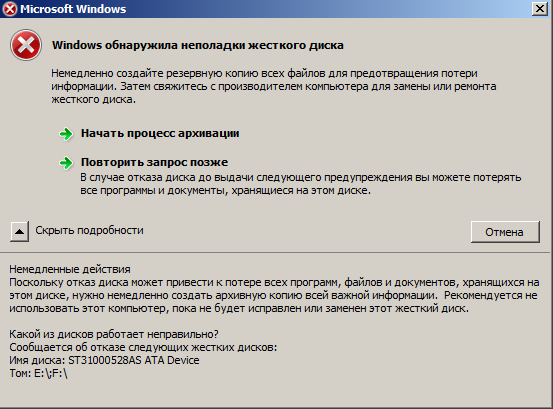Click green arrow beside Повторить запрос позже
553x409 pixels.
(66, 163)
